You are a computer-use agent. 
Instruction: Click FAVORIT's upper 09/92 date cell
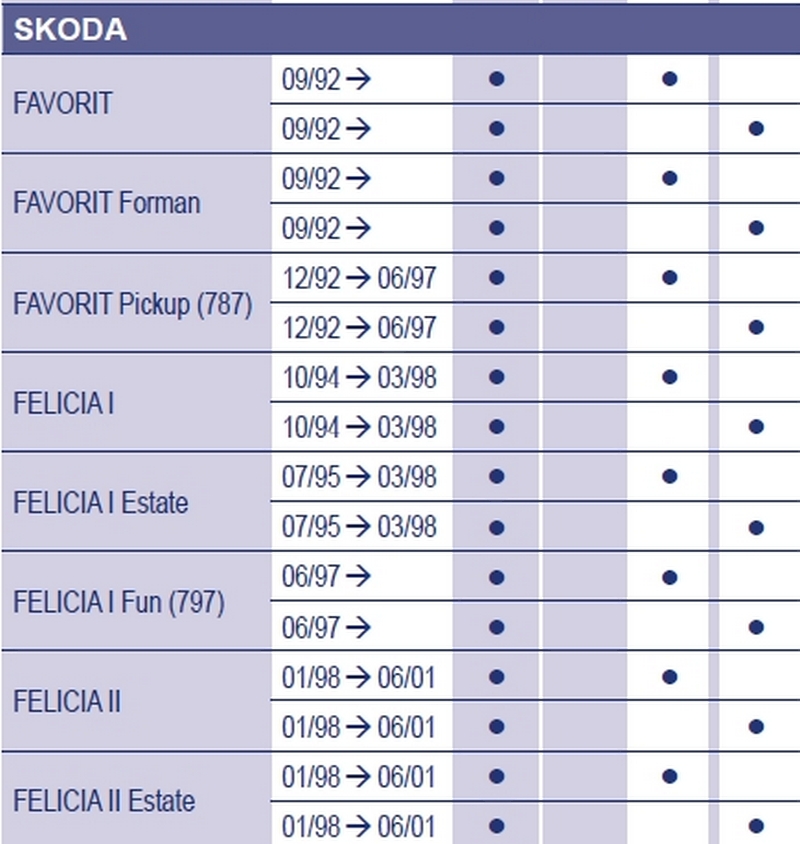coord(362,79)
